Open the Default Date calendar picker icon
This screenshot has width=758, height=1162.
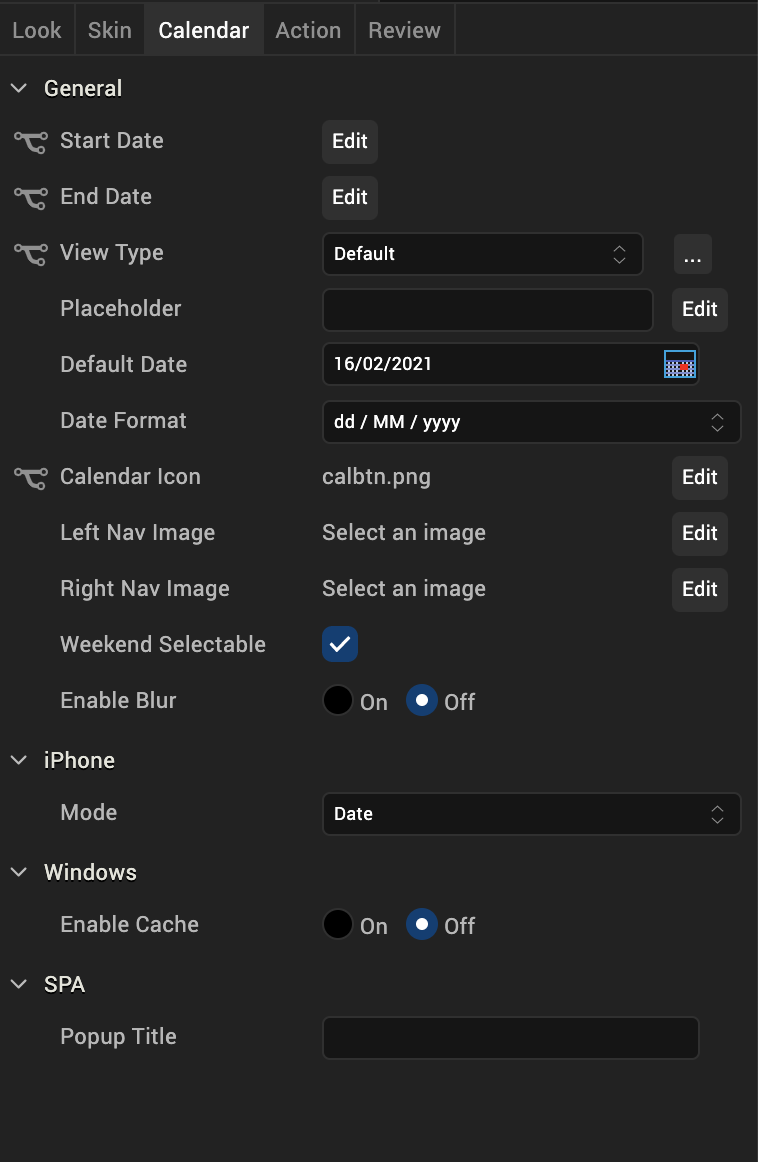coord(680,364)
